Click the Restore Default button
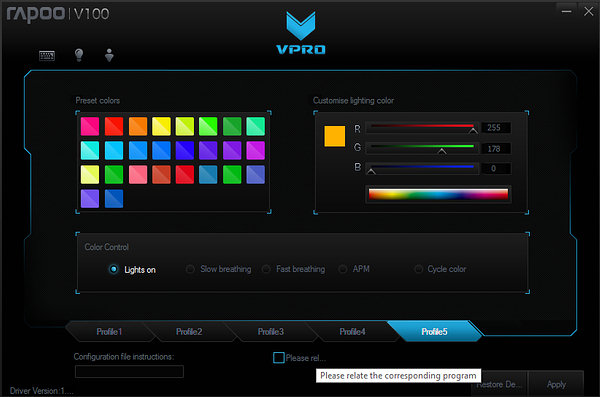This screenshot has width=600, height=397. (499, 384)
